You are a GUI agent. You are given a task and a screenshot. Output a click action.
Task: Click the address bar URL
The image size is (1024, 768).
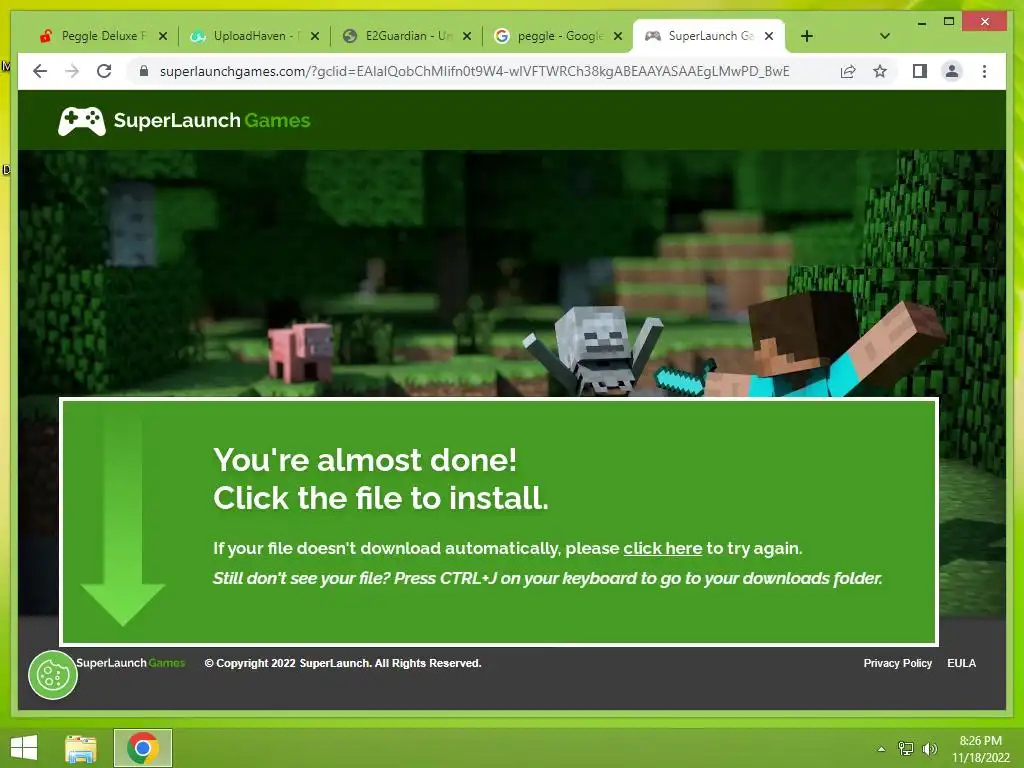[x=474, y=71]
